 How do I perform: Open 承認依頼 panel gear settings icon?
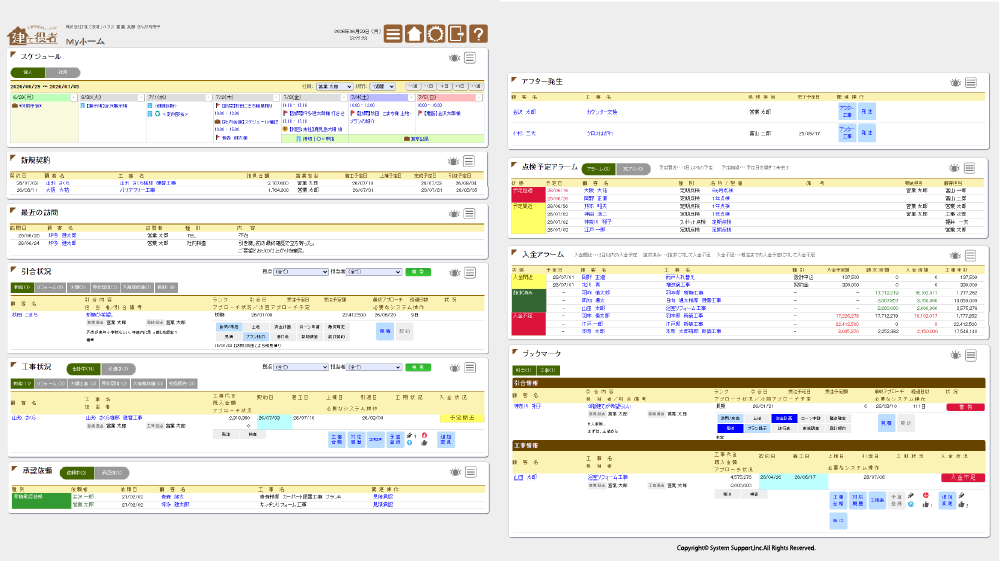click(455, 472)
